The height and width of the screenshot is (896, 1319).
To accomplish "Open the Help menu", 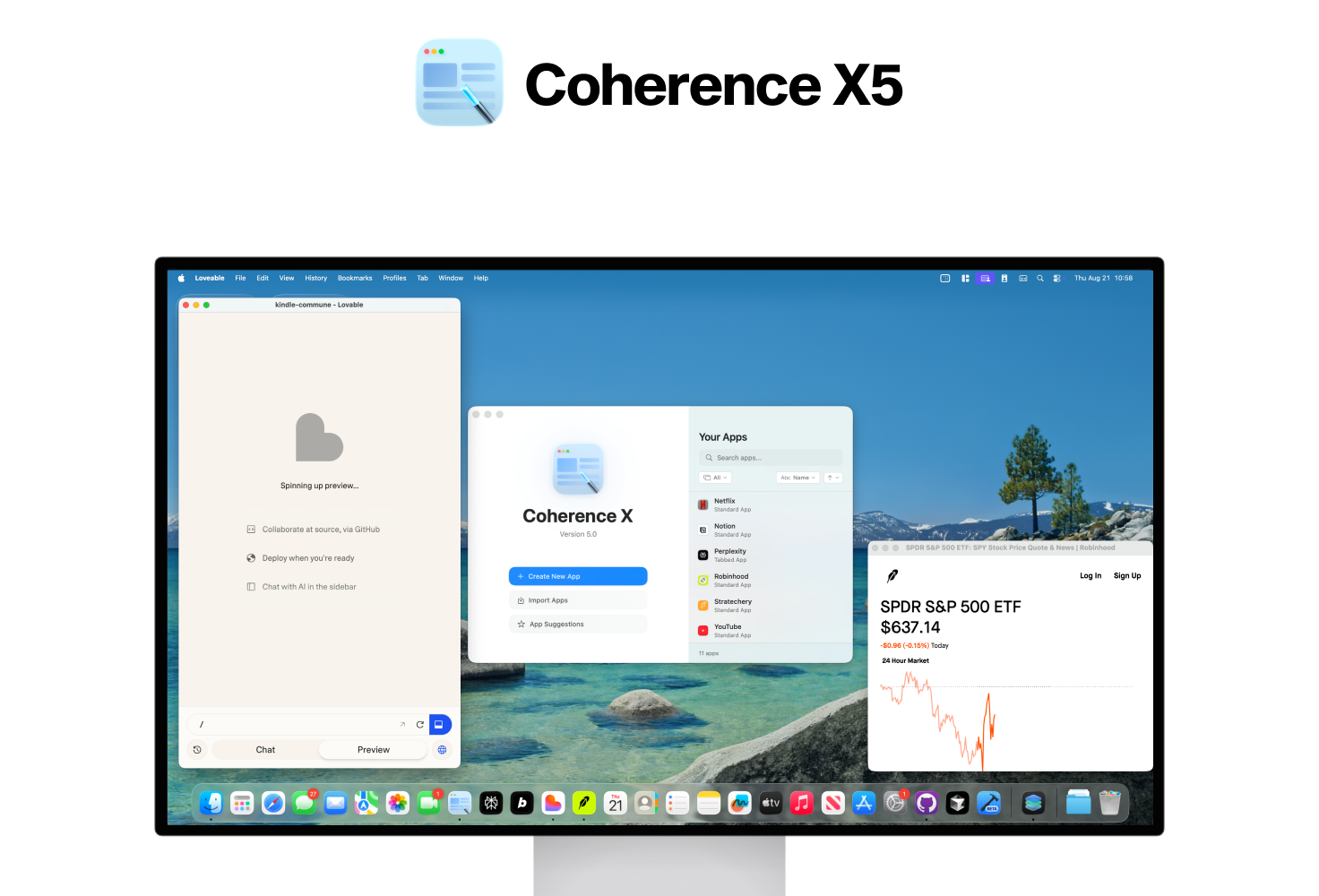I will 481,279.
